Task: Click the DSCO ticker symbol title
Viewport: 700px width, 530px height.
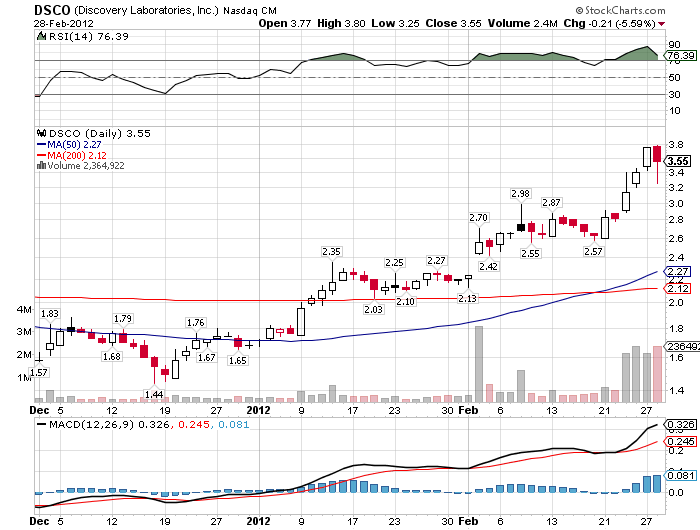Action: click(52, 10)
